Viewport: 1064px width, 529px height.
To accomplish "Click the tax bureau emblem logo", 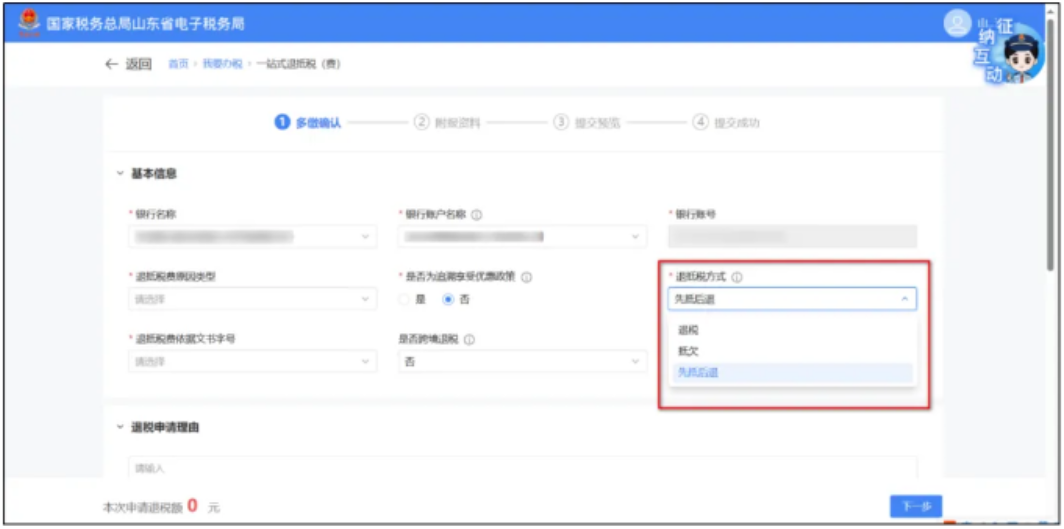I will coord(29,23).
